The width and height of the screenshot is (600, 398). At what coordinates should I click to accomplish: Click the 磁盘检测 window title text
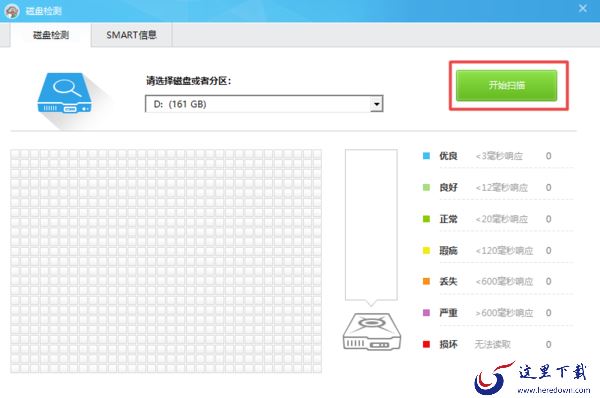pos(43,11)
